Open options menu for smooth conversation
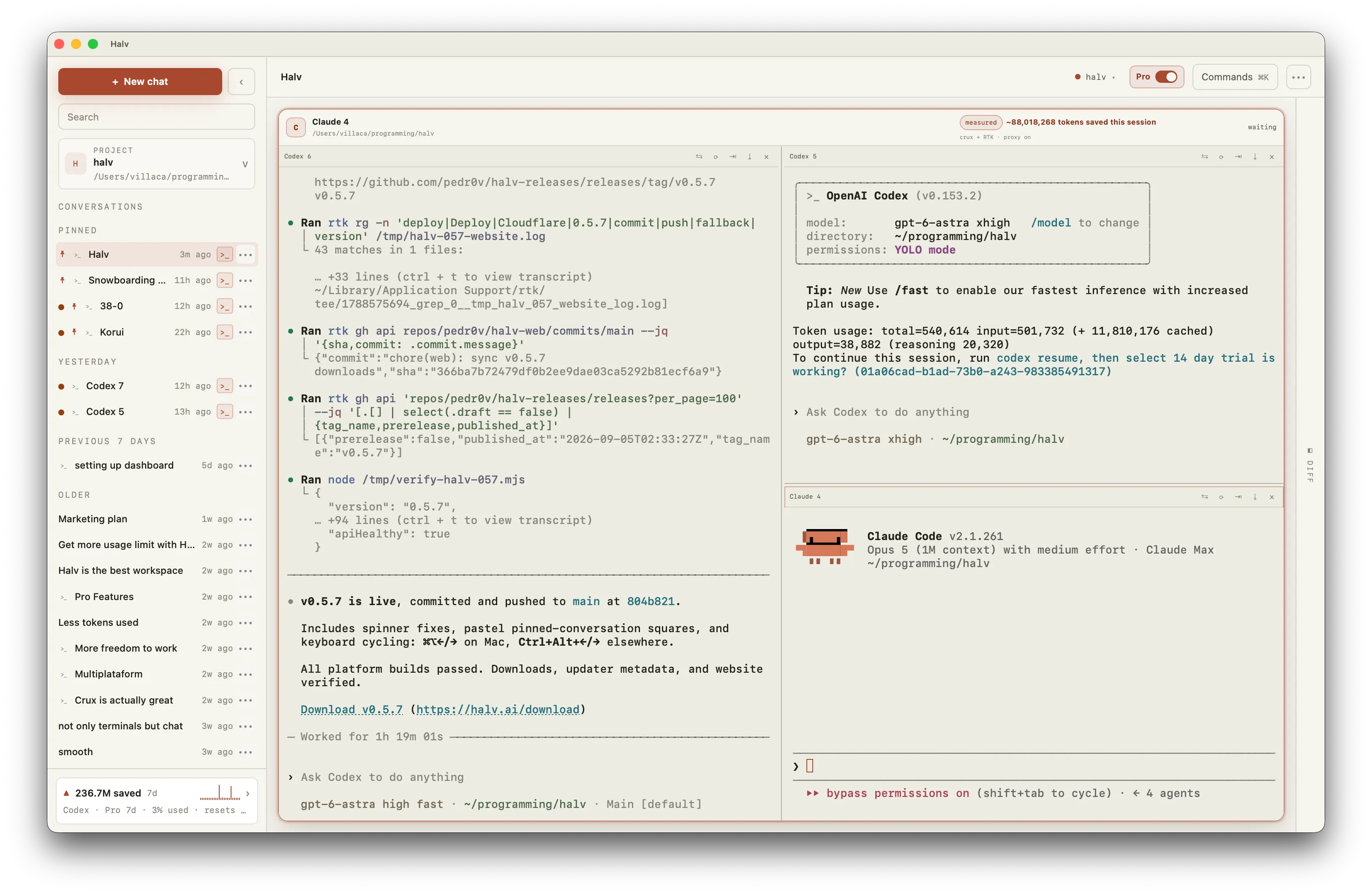The width and height of the screenshot is (1372, 895). tap(245, 752)
